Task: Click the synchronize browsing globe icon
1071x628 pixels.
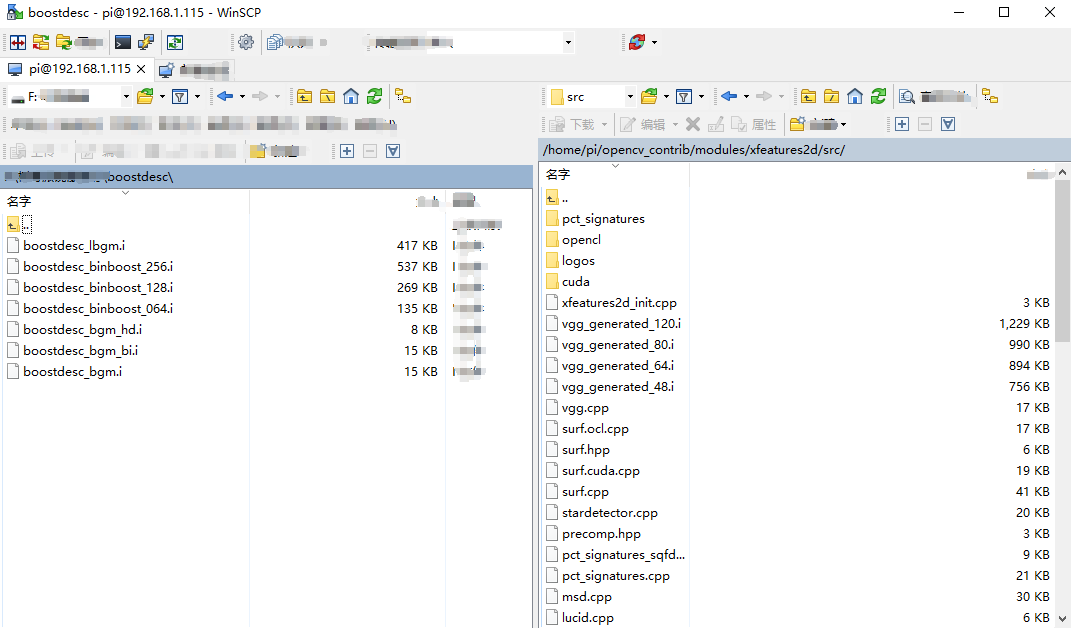Action: (x=637, y=42)
